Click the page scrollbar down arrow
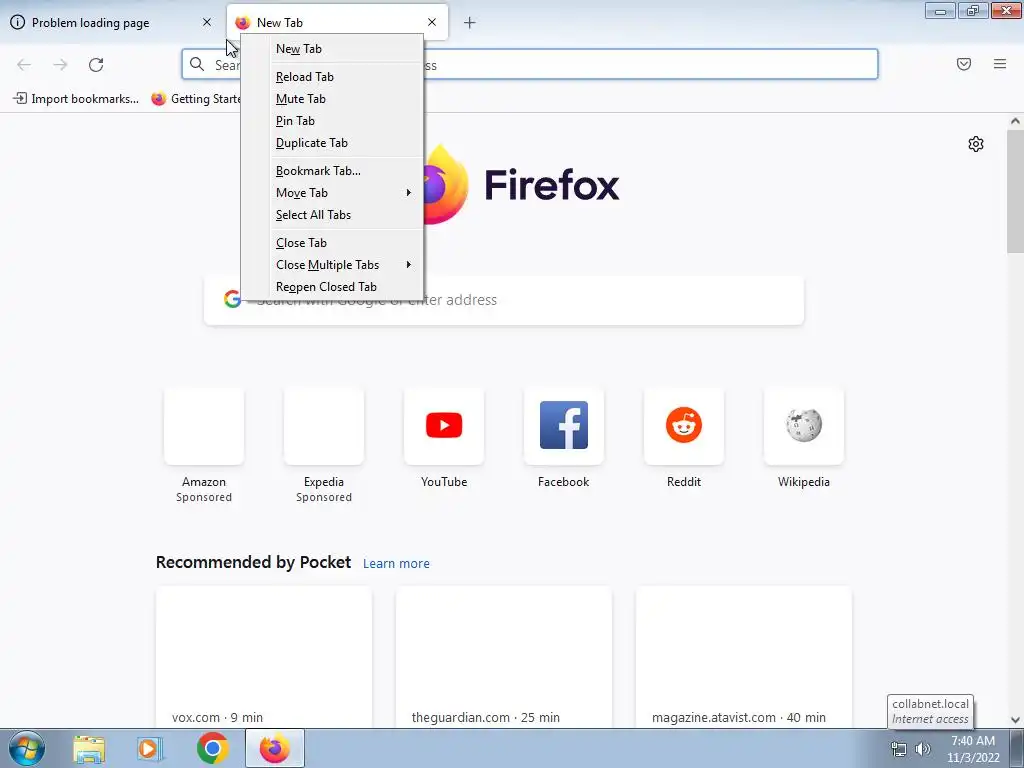 [x=1015, y=720]
